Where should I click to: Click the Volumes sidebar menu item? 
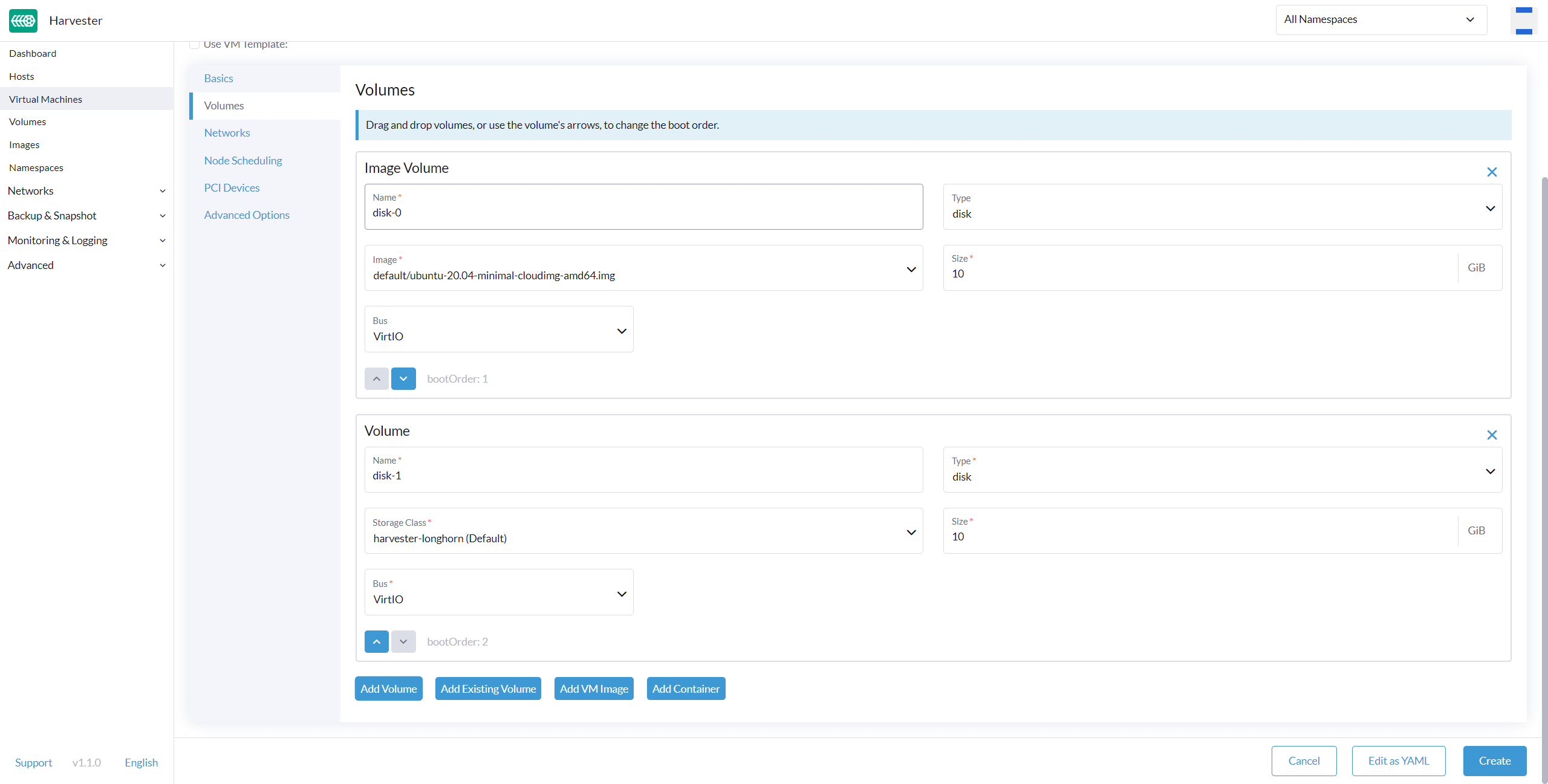[27, 121]
